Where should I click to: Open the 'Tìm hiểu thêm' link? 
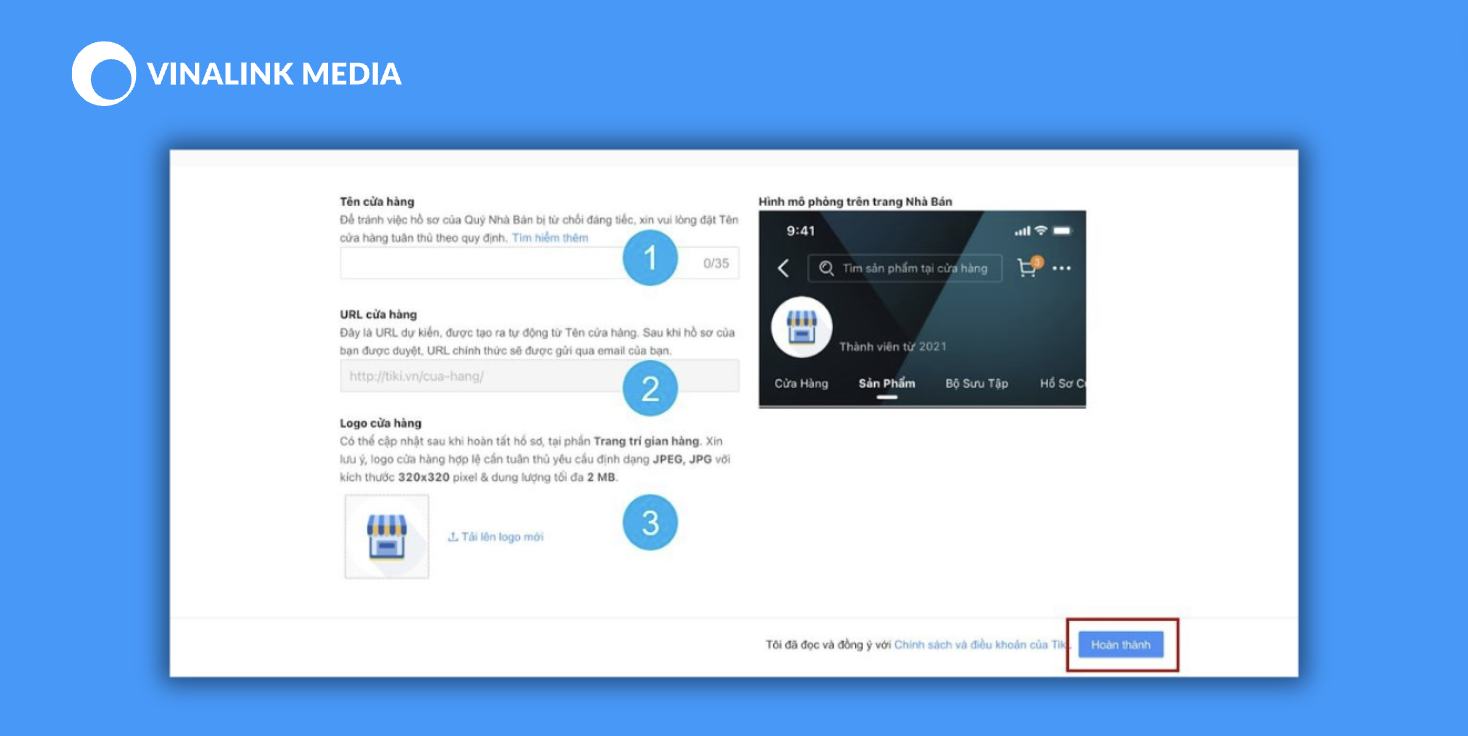(x=550, y=238)
